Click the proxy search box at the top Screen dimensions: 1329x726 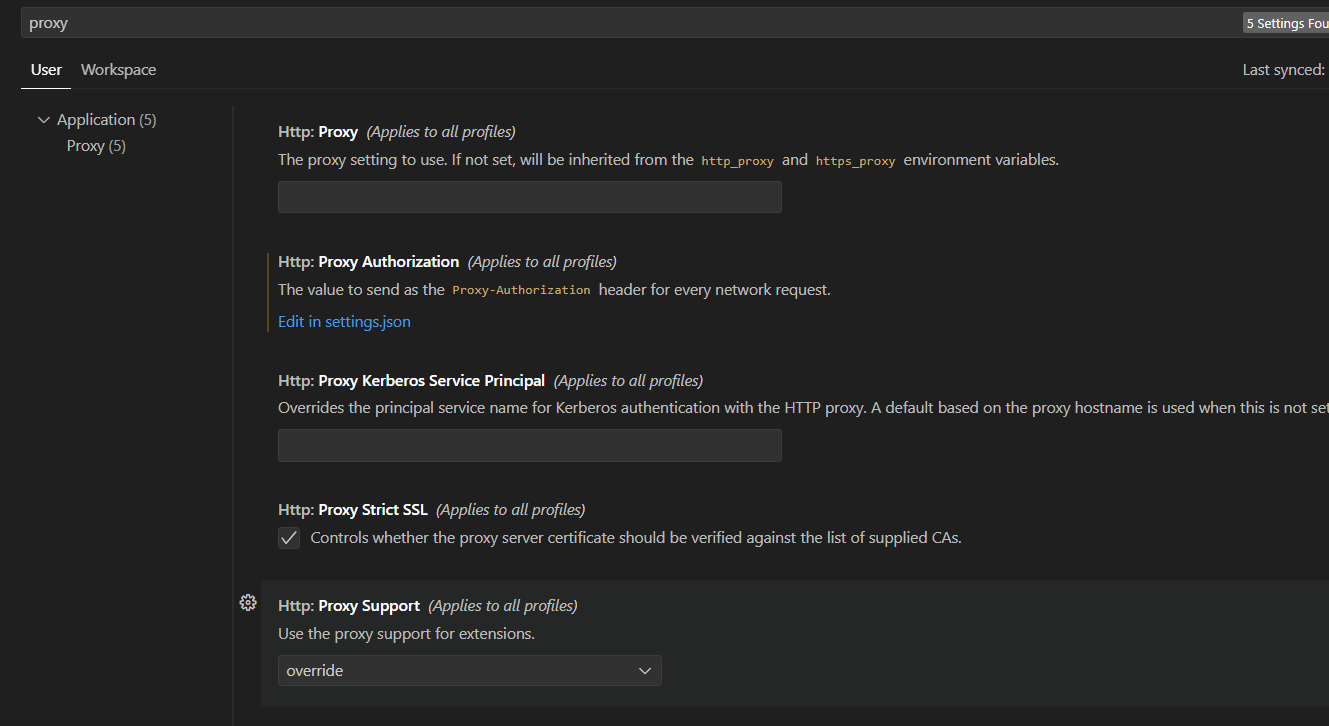(x=400, y=22)
